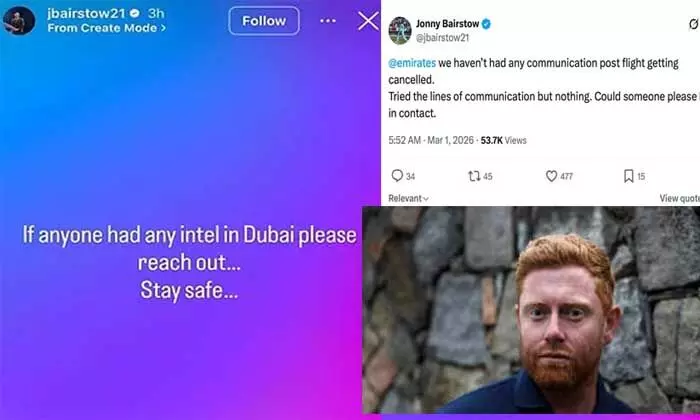The width and height of the screenshot is (700, 420).
Task: Click the reply comment bubble icon
Action: point(397,176)
